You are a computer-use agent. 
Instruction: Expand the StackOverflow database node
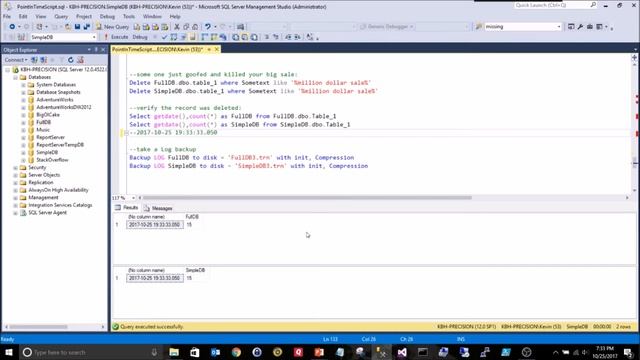(x=23, y=160)
